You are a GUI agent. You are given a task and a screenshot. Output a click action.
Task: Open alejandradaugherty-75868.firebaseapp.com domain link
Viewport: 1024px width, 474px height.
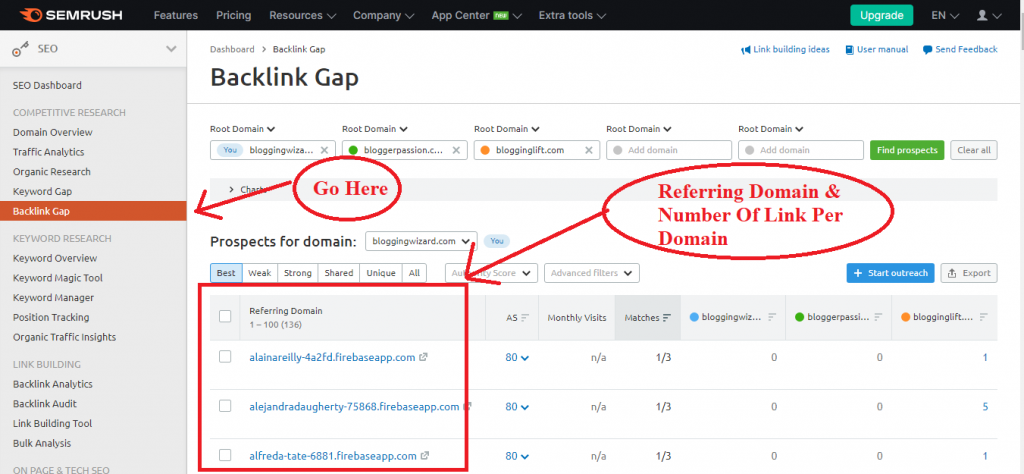pyautogui.click(x=355, y=407)
